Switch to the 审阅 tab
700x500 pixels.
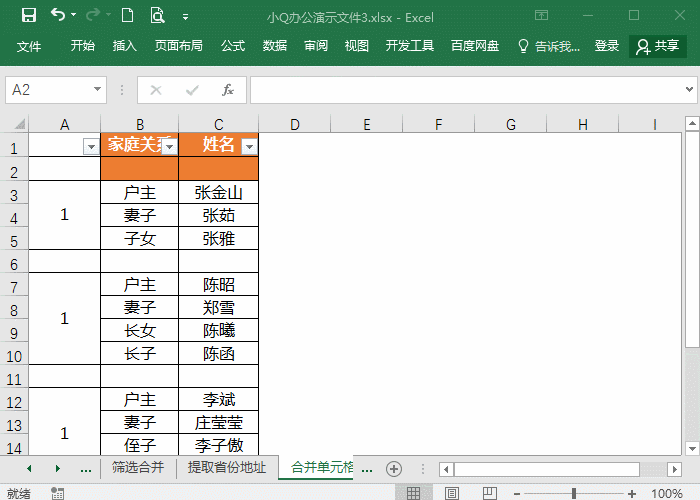pos(316,46)
